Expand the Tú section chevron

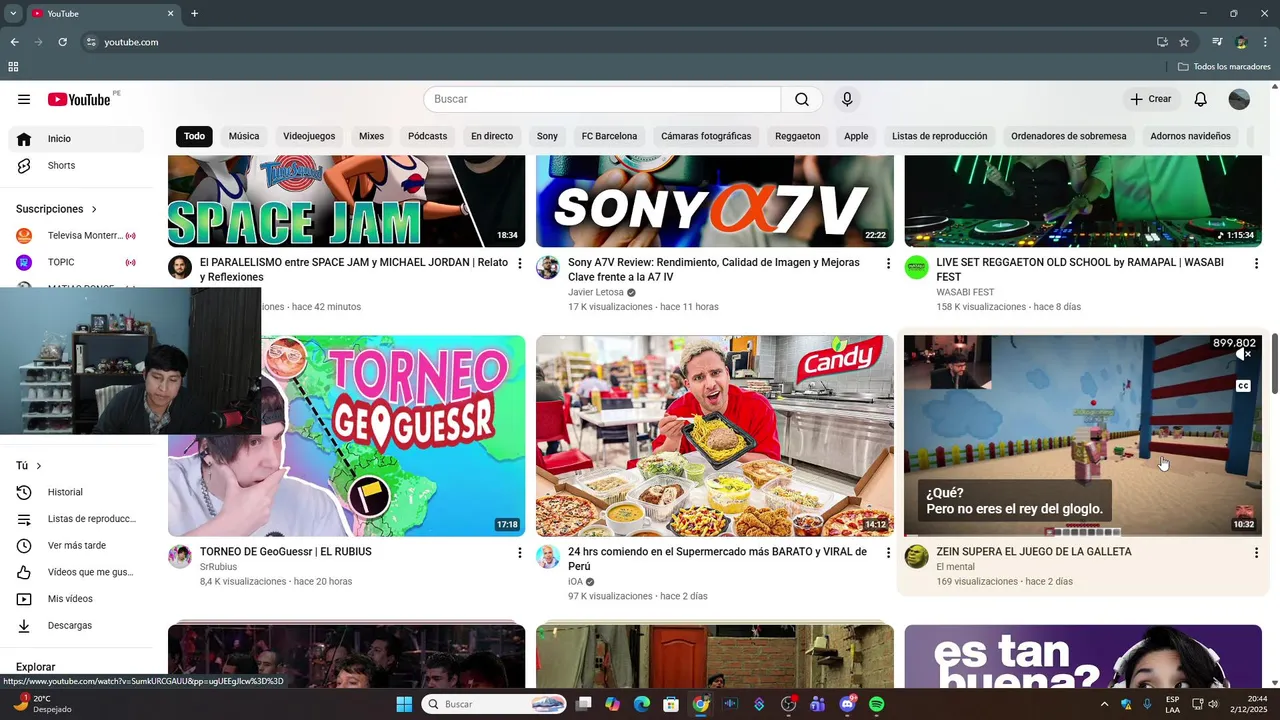(x=39, y=466)
